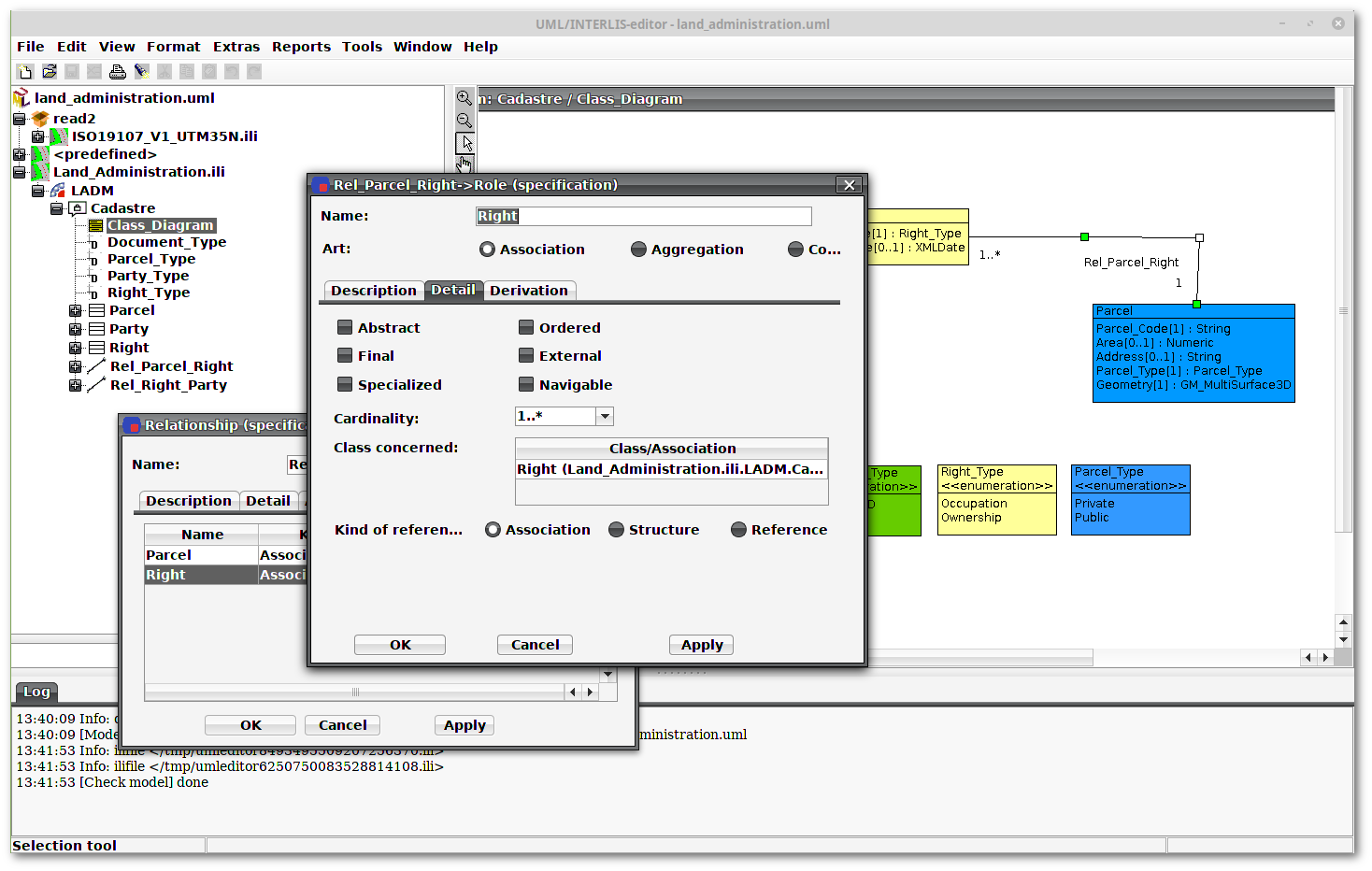The height and width of the screenshot is (871, 1372).
Task: Click the Print toolbar icon
Action: pyautogui.click(x=118, y=71)
